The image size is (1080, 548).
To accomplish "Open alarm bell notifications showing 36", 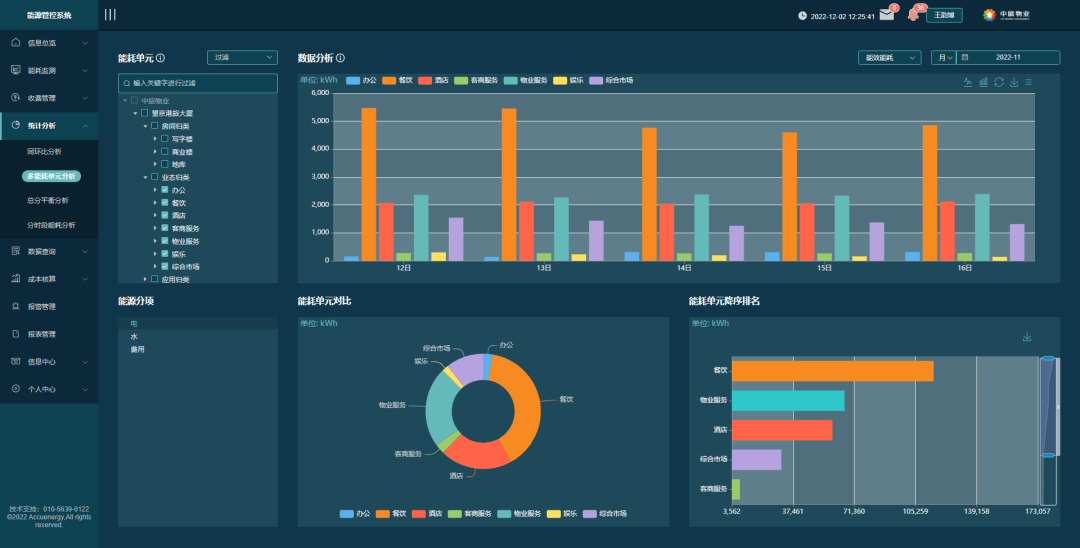I will pyautogui.click(x=913, y=14).
